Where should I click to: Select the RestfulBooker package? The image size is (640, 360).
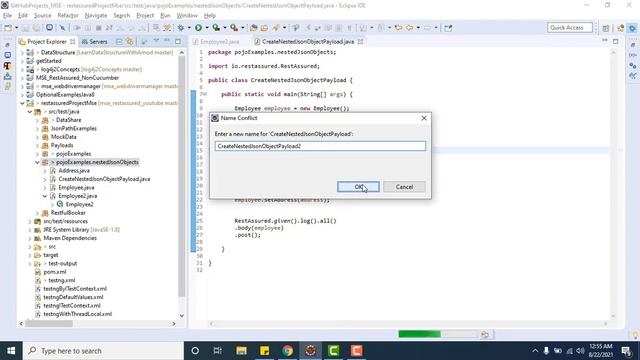68,213
